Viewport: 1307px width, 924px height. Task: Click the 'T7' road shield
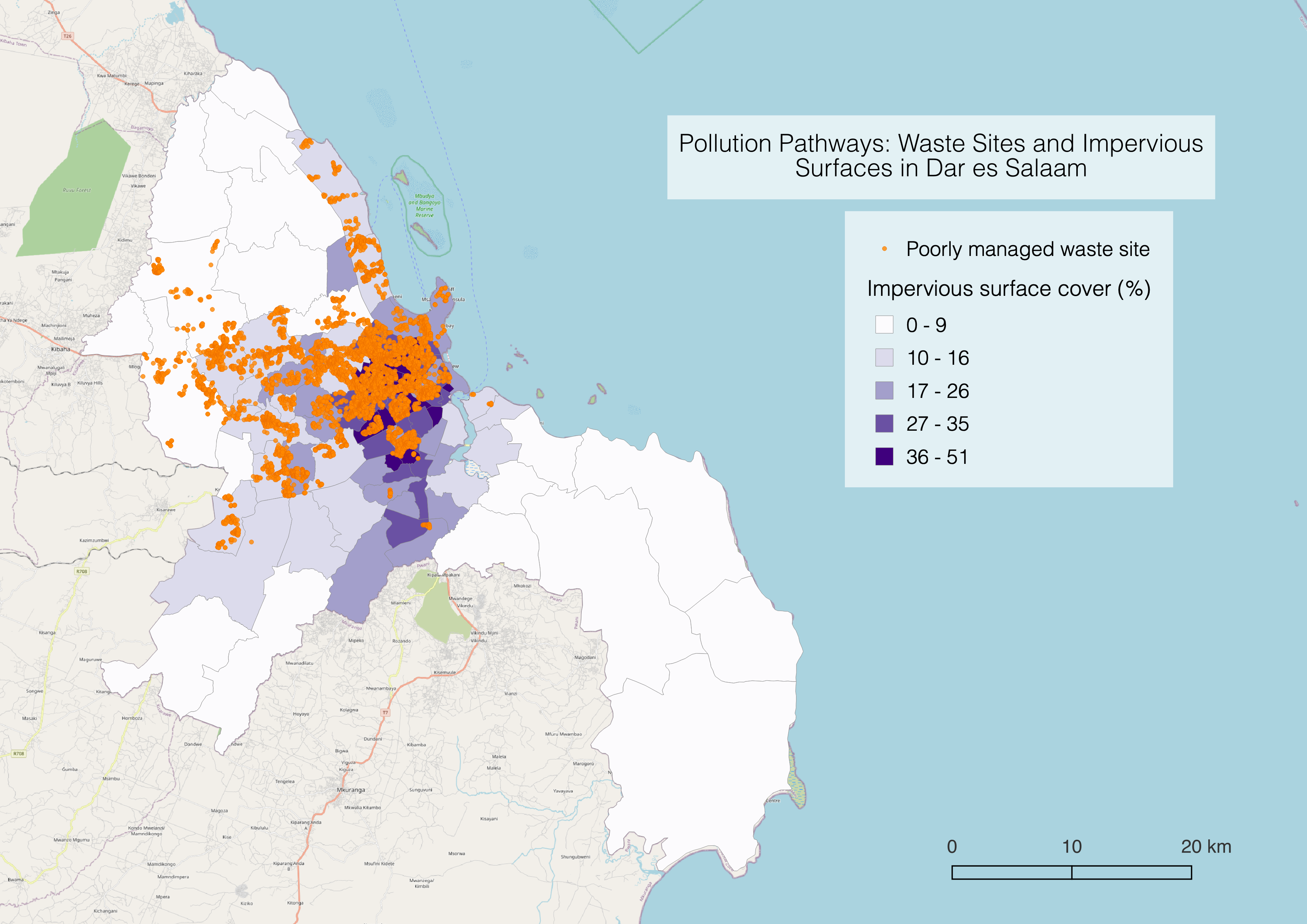[x=385, y=712]
